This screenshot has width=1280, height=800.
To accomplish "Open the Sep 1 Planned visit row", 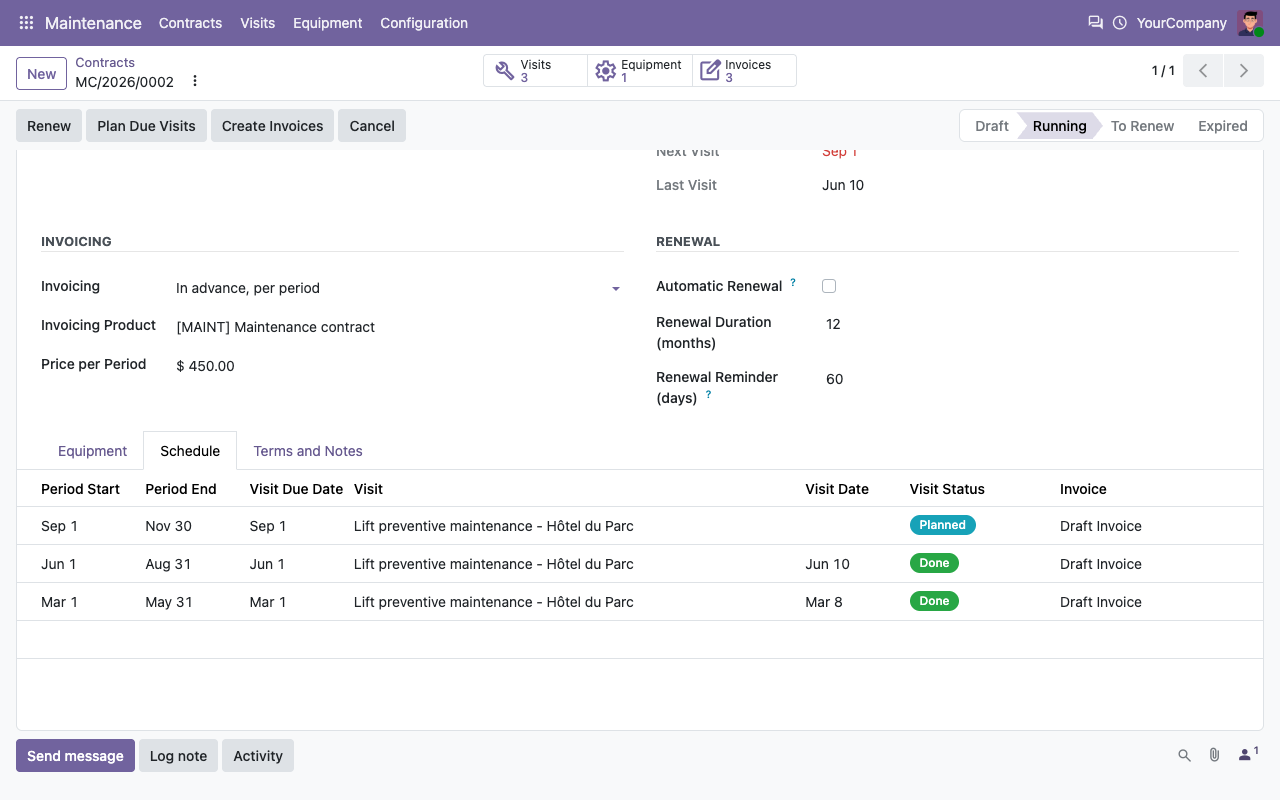I will coord(640,526).
